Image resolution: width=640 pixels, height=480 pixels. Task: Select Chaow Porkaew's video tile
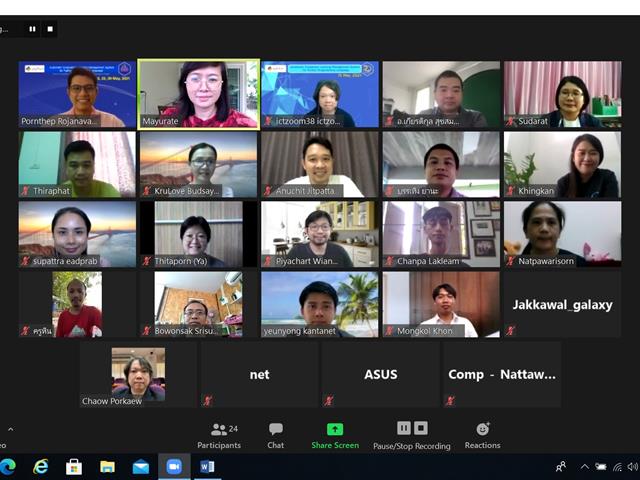138,375
